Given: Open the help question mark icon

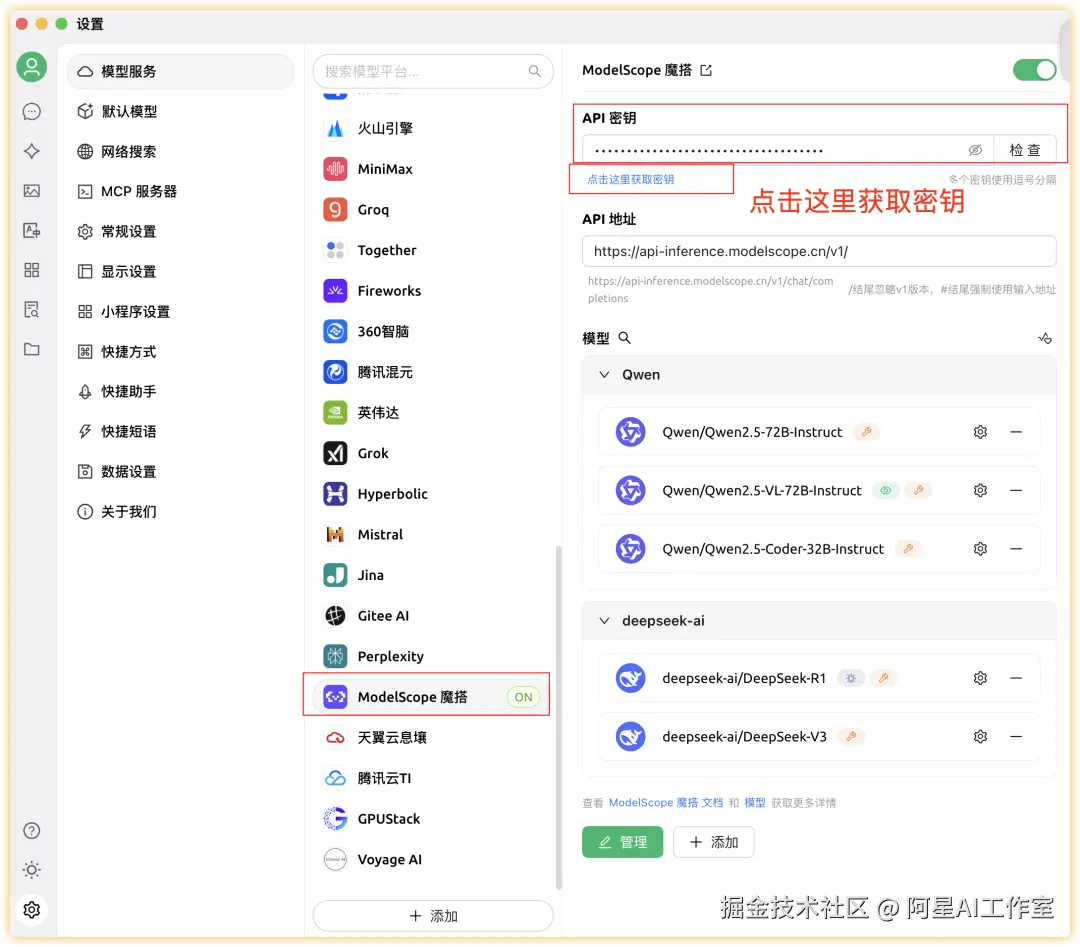Looking at the screenshot, I should [x=32, y=831].
